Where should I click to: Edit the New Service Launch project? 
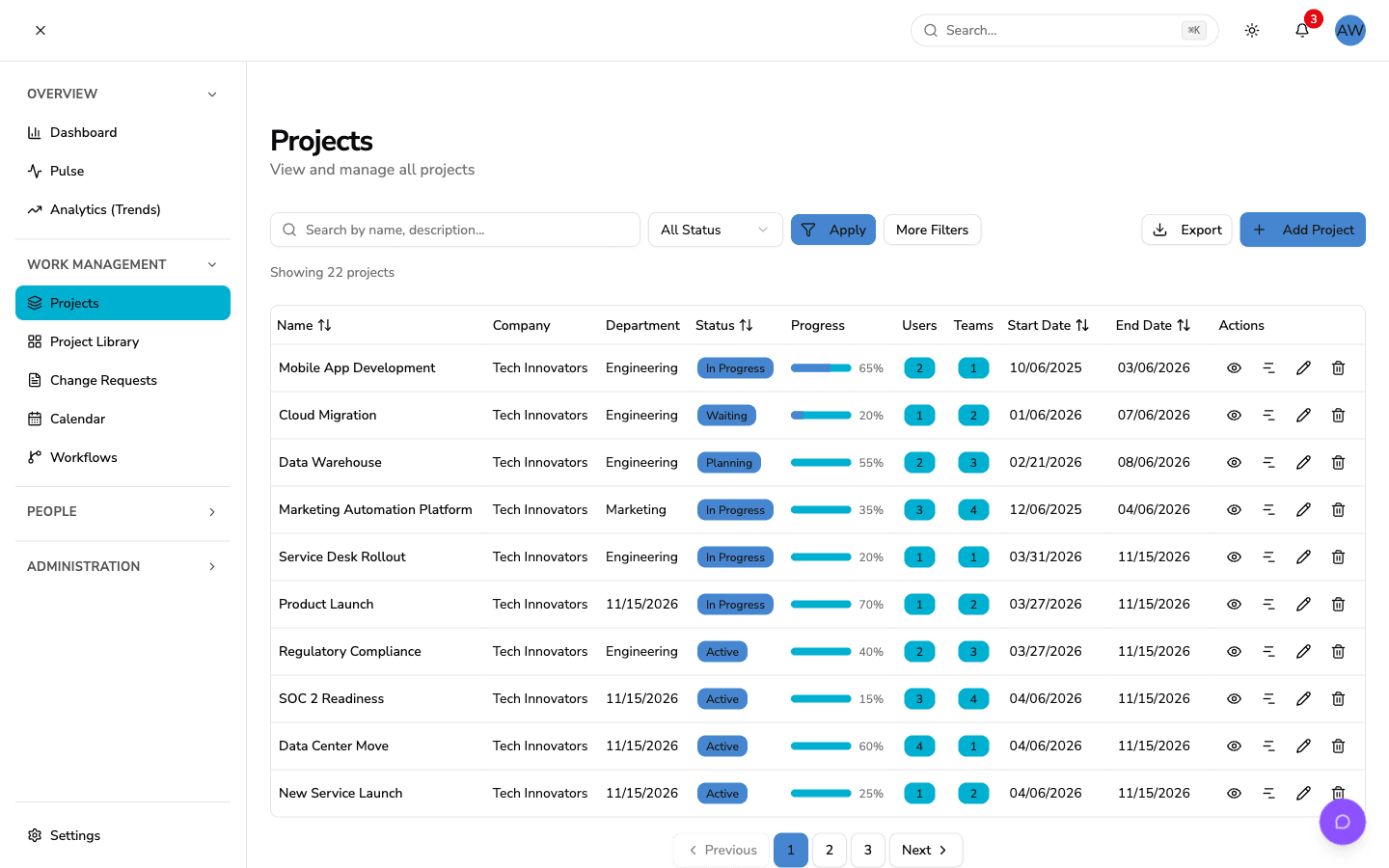[x=1303, y=793]
